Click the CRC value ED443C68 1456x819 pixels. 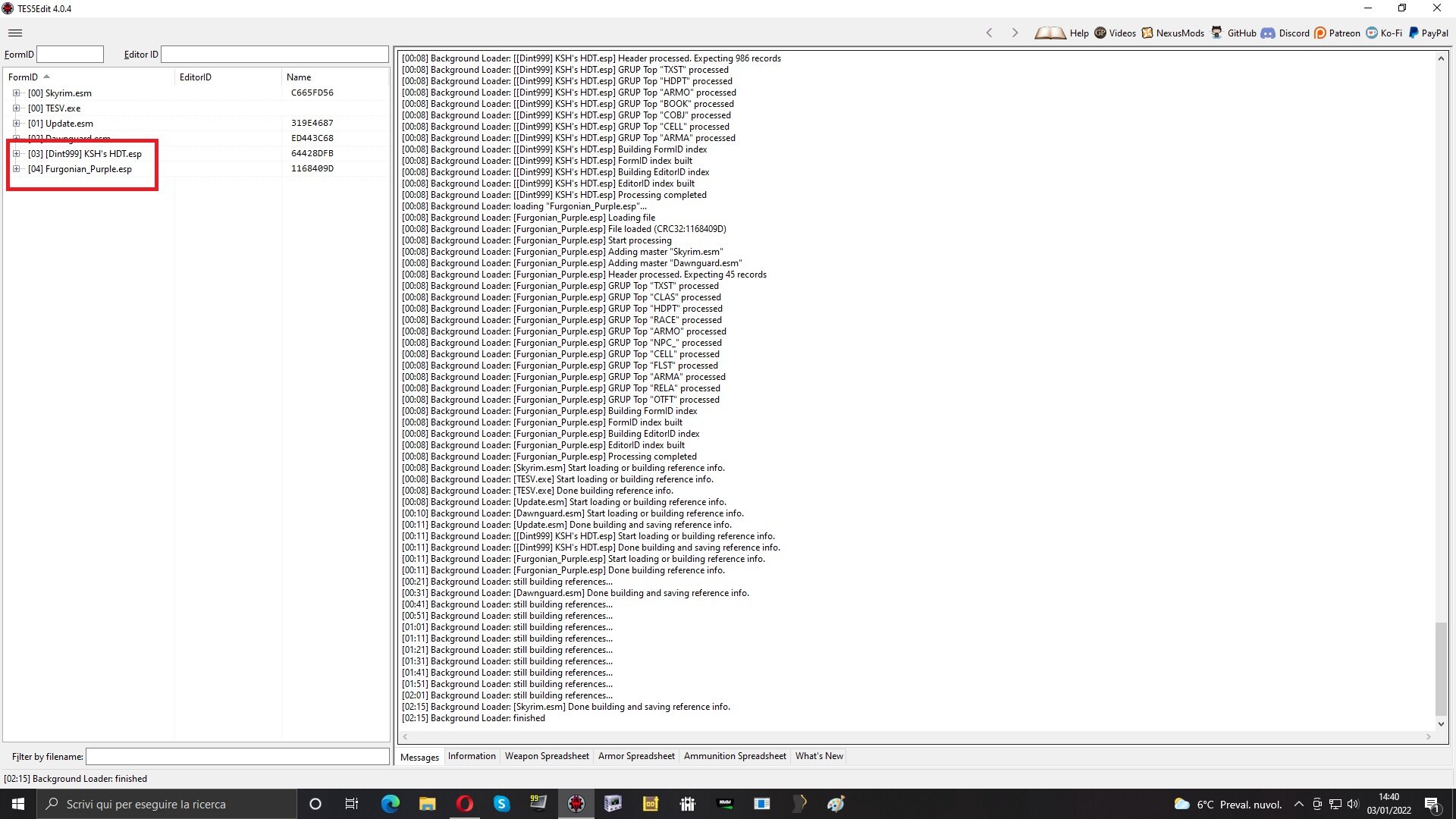tap(312, 139)
